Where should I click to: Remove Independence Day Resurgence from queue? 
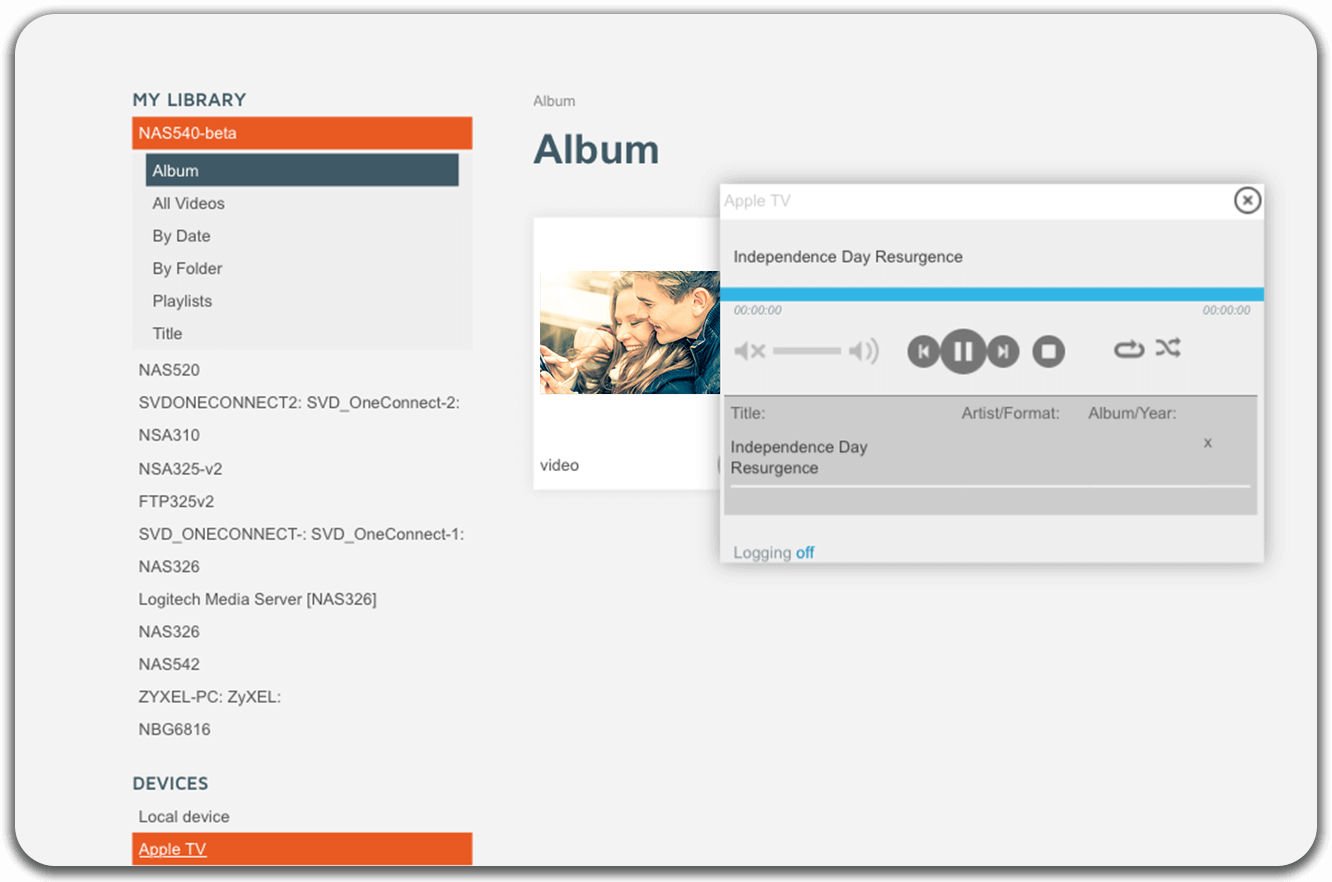[x=1208, y=442]
